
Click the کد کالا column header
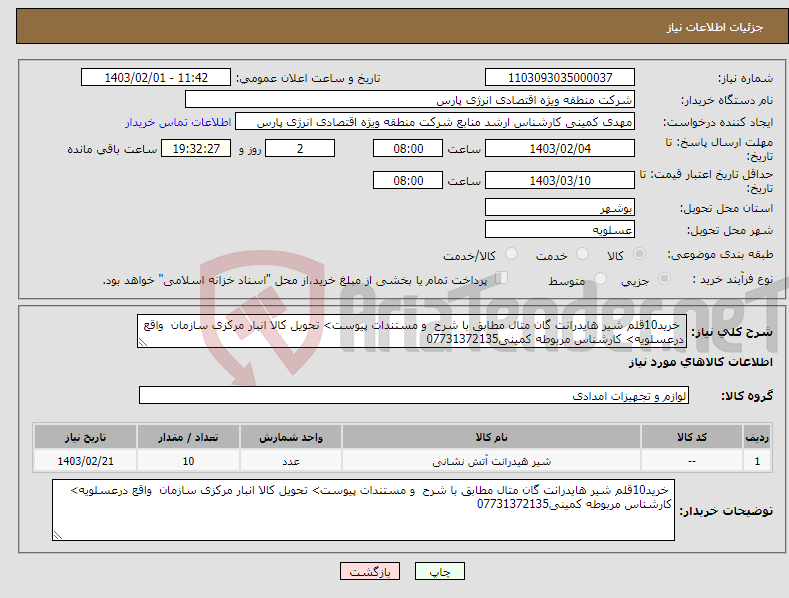(691, 437)
